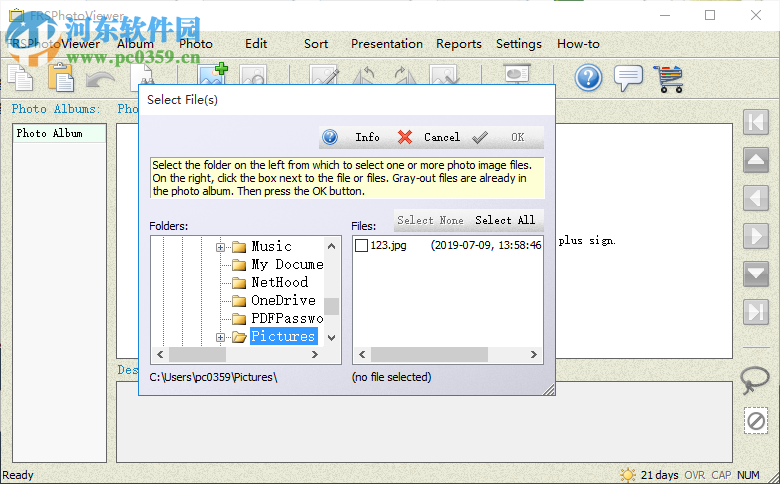Screen dimensions: 780x484
Task: Jump to last photo navigation button
Action: click(756, 312)
